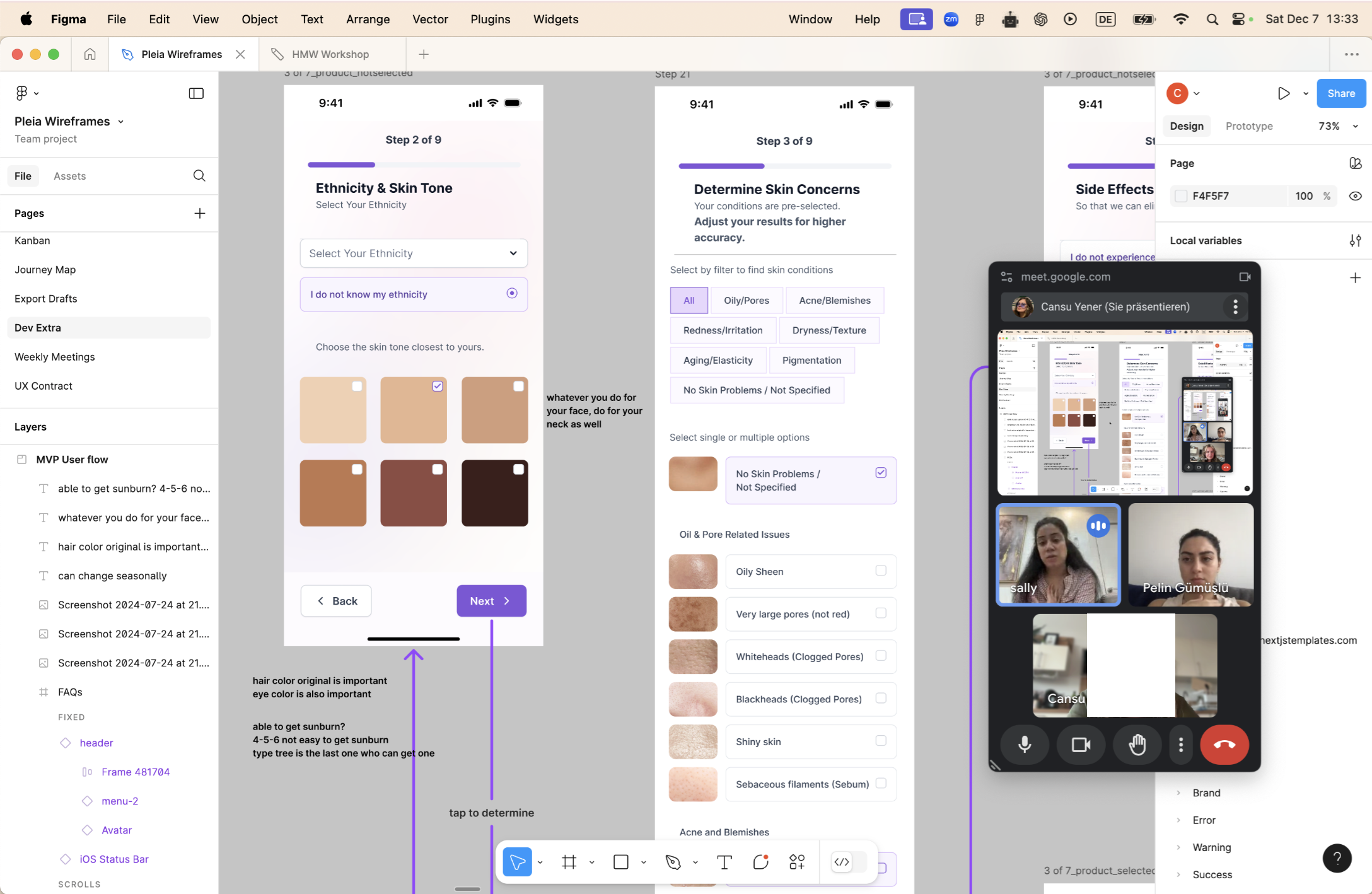Toggle sidebar layout panel icon
Viewport: 1372px width, 894px height.
pyautogui.click(x=196, y=93)
